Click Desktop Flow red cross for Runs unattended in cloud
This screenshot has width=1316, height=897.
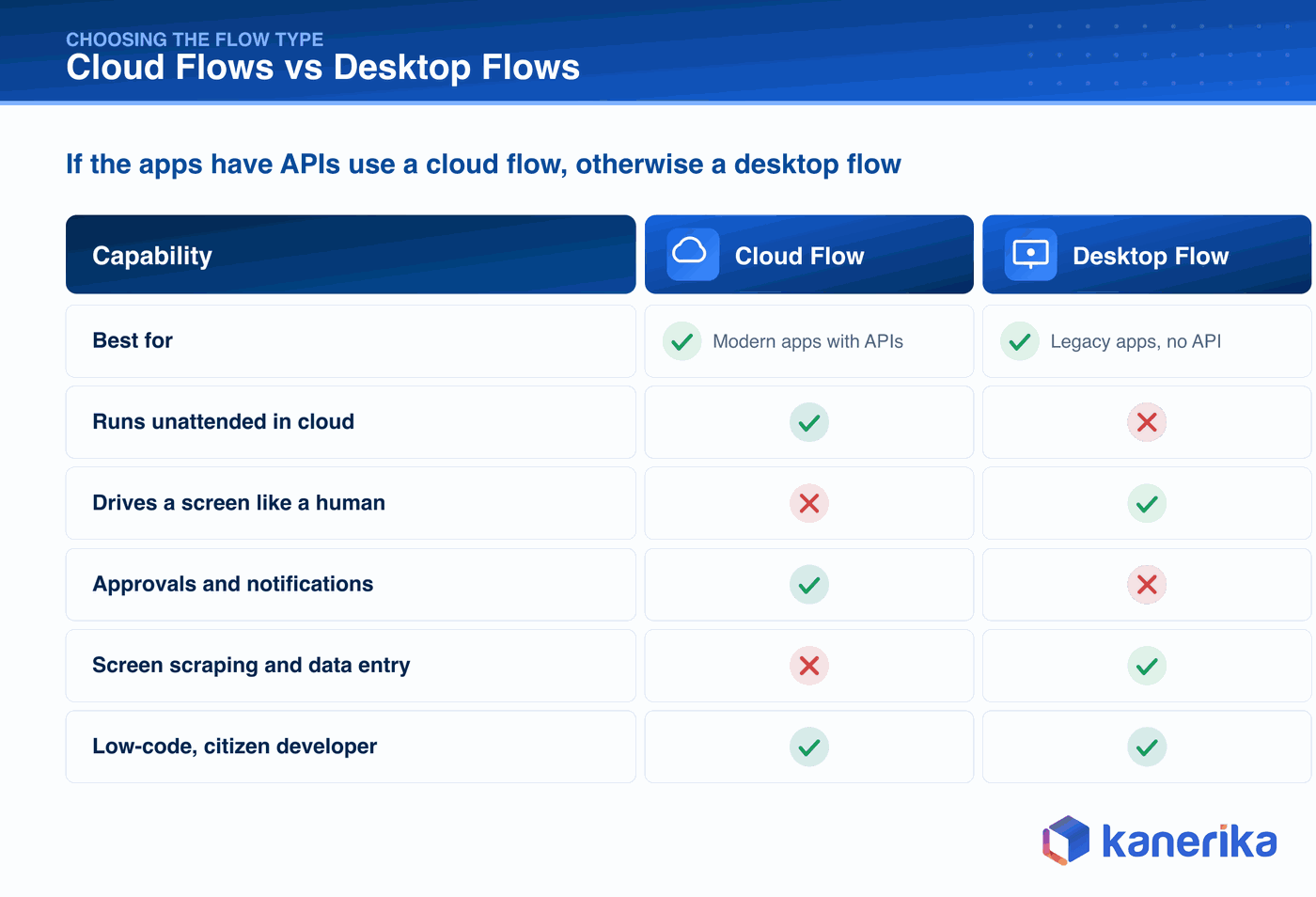1147,422
